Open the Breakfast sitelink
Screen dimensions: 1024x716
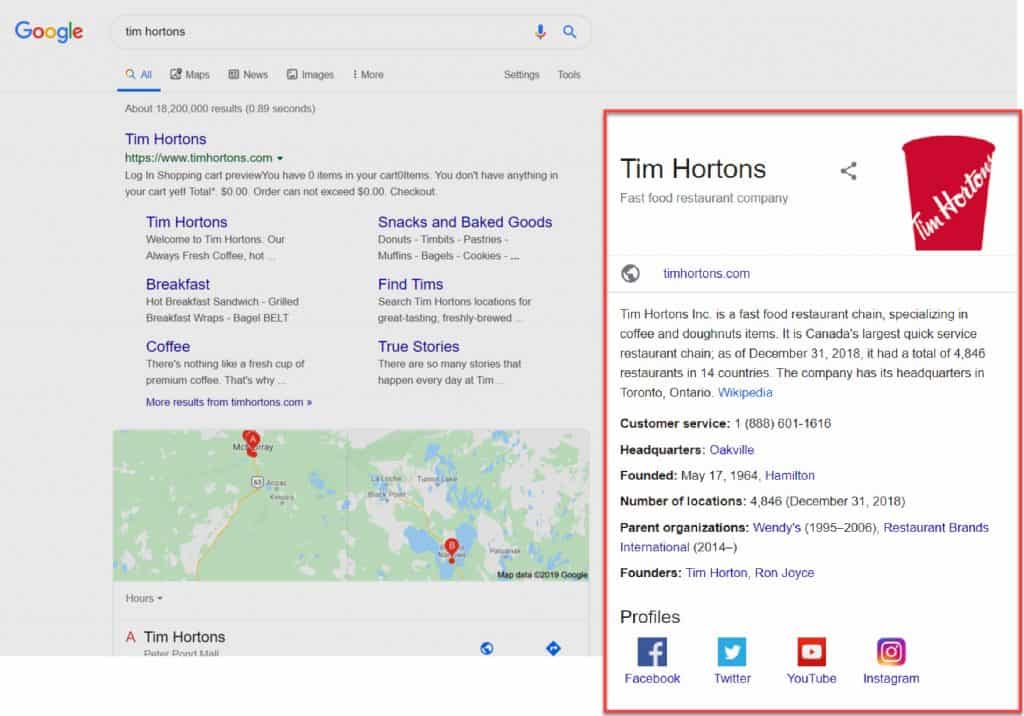(x=178, y=284)
